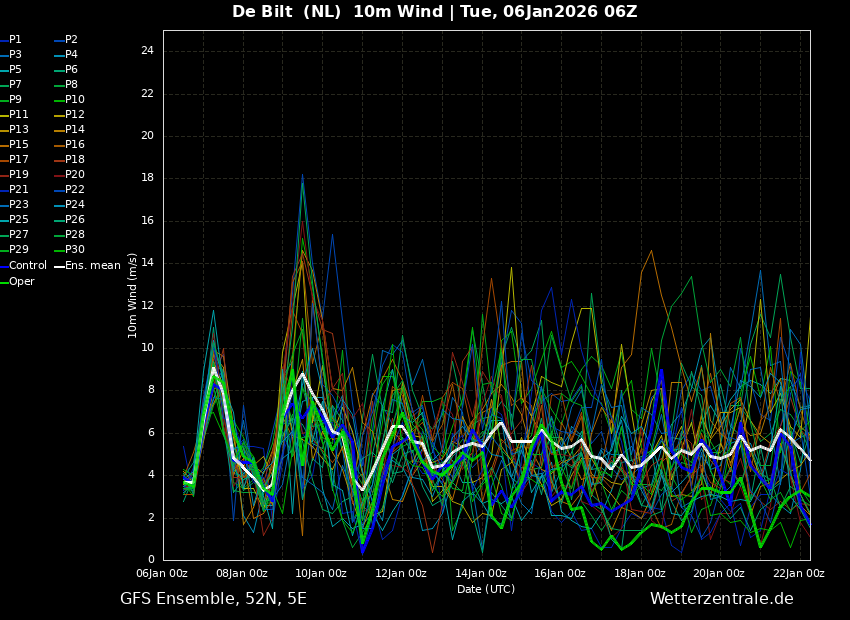Click the P25 legend item
The height and width of the screenshot is (620, 850).
14,219
